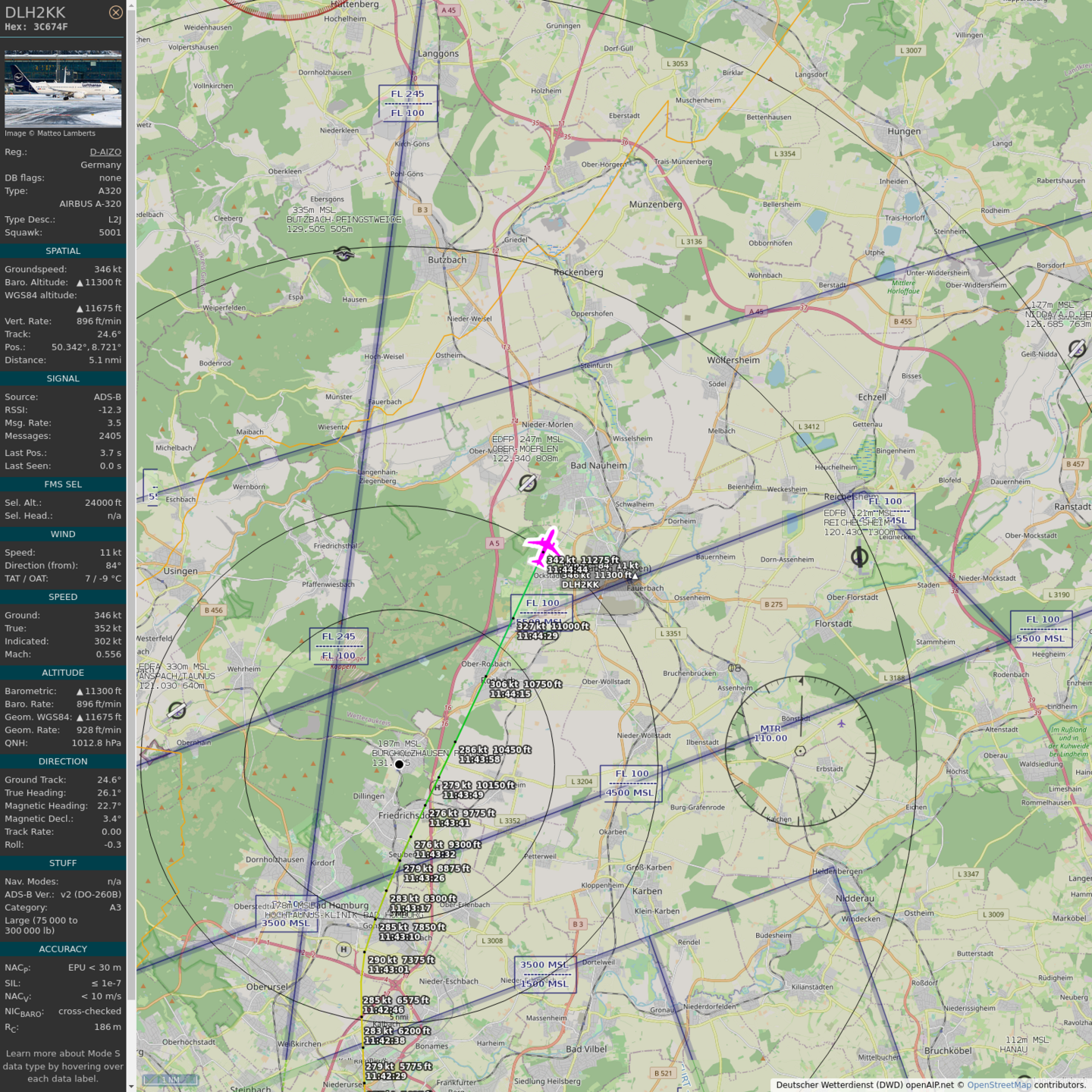Click the 1 NM map scale bar

tap(171, 1079)
